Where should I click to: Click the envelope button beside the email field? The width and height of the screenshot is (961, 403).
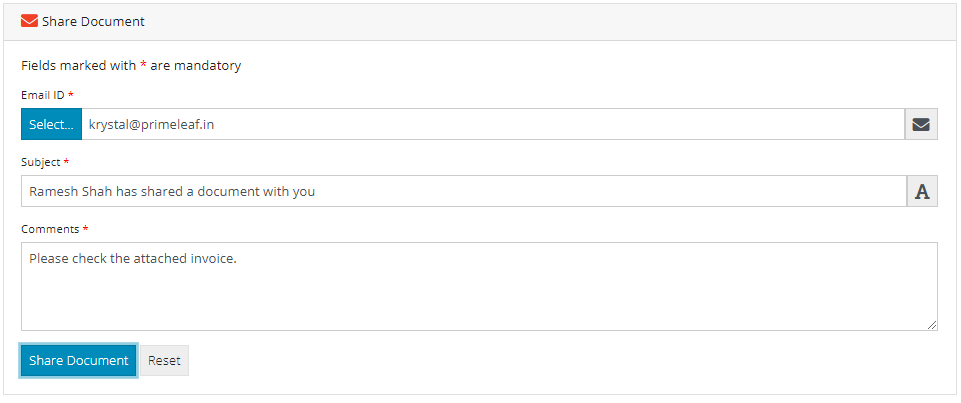[921, 125]
